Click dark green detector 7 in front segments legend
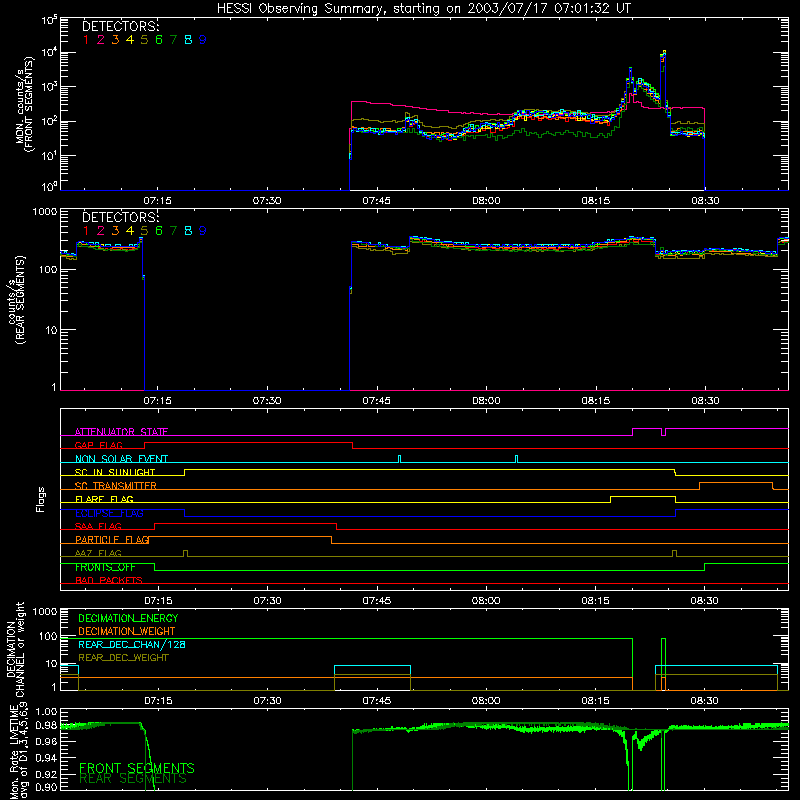Screen dimensions: 800x800 173,40
